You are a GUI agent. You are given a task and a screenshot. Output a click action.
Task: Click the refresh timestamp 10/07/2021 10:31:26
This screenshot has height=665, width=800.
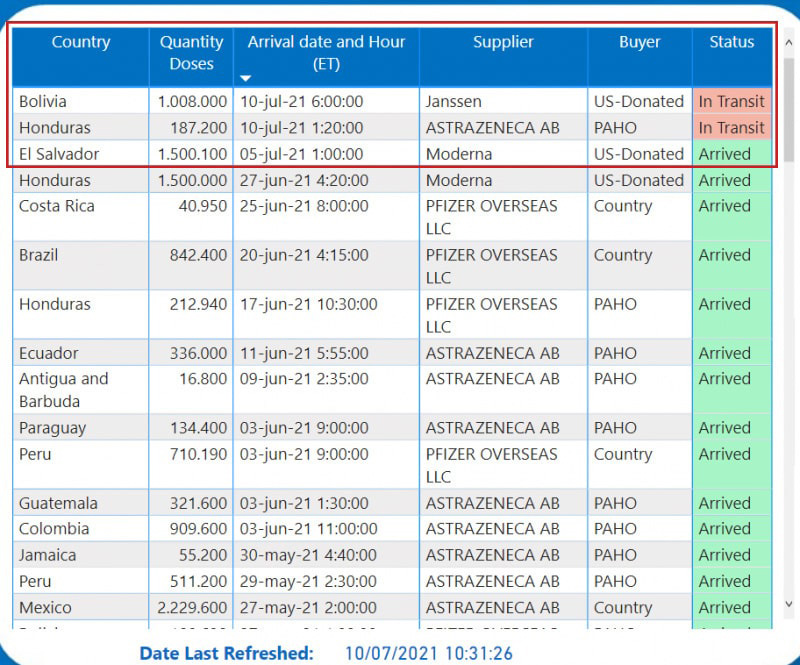(x=429, y=653)
